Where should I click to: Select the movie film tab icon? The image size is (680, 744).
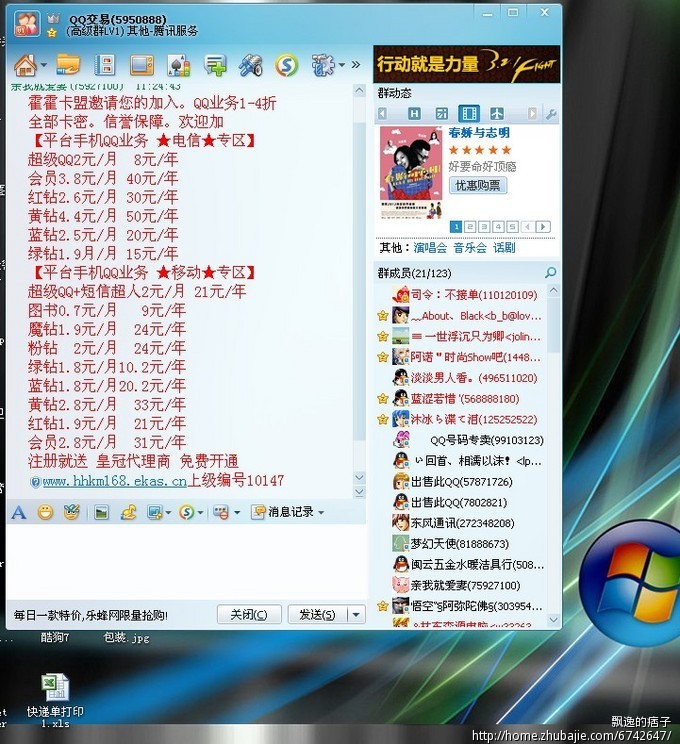click(x=468, y=114)
